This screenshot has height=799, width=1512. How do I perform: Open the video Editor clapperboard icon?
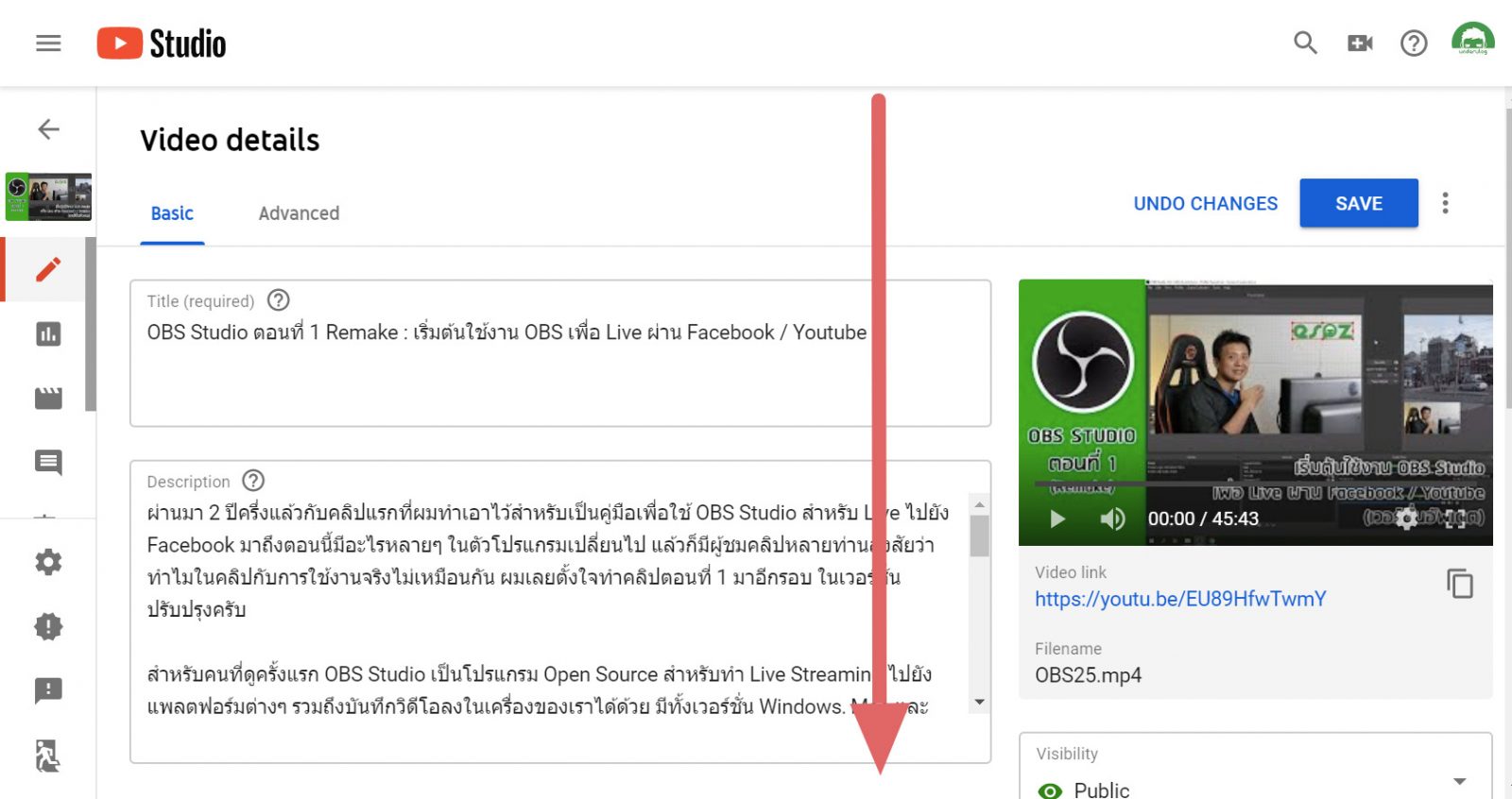48,398
